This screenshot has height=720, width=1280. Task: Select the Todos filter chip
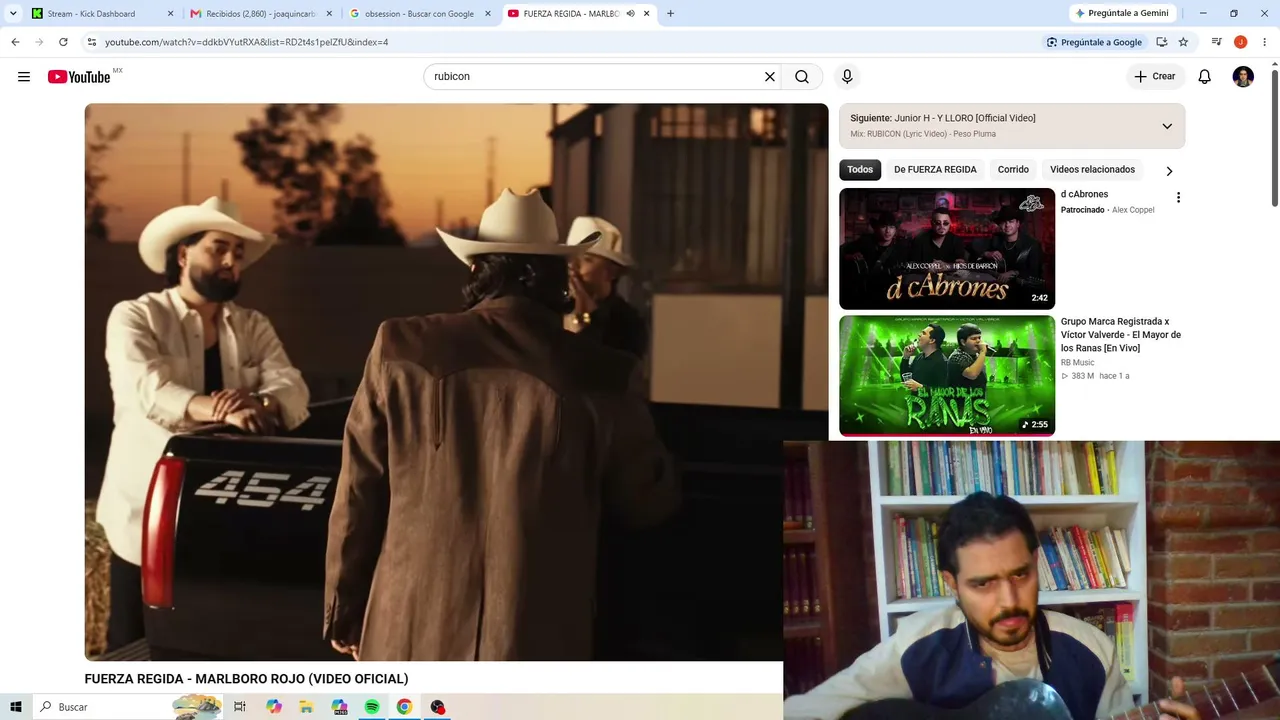click(860, 170)
